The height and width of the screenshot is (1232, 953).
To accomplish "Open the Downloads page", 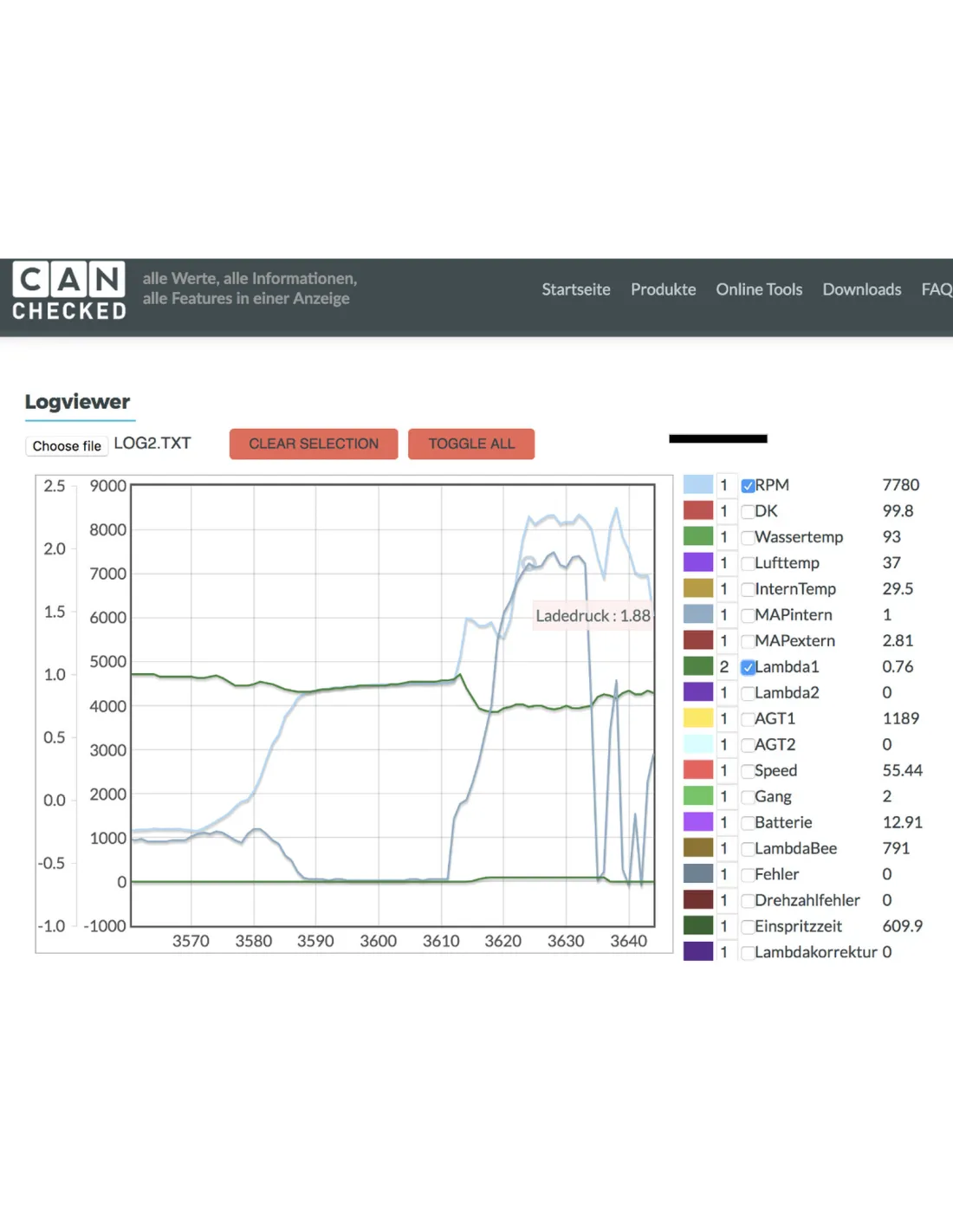I will (x=861, y=289).
